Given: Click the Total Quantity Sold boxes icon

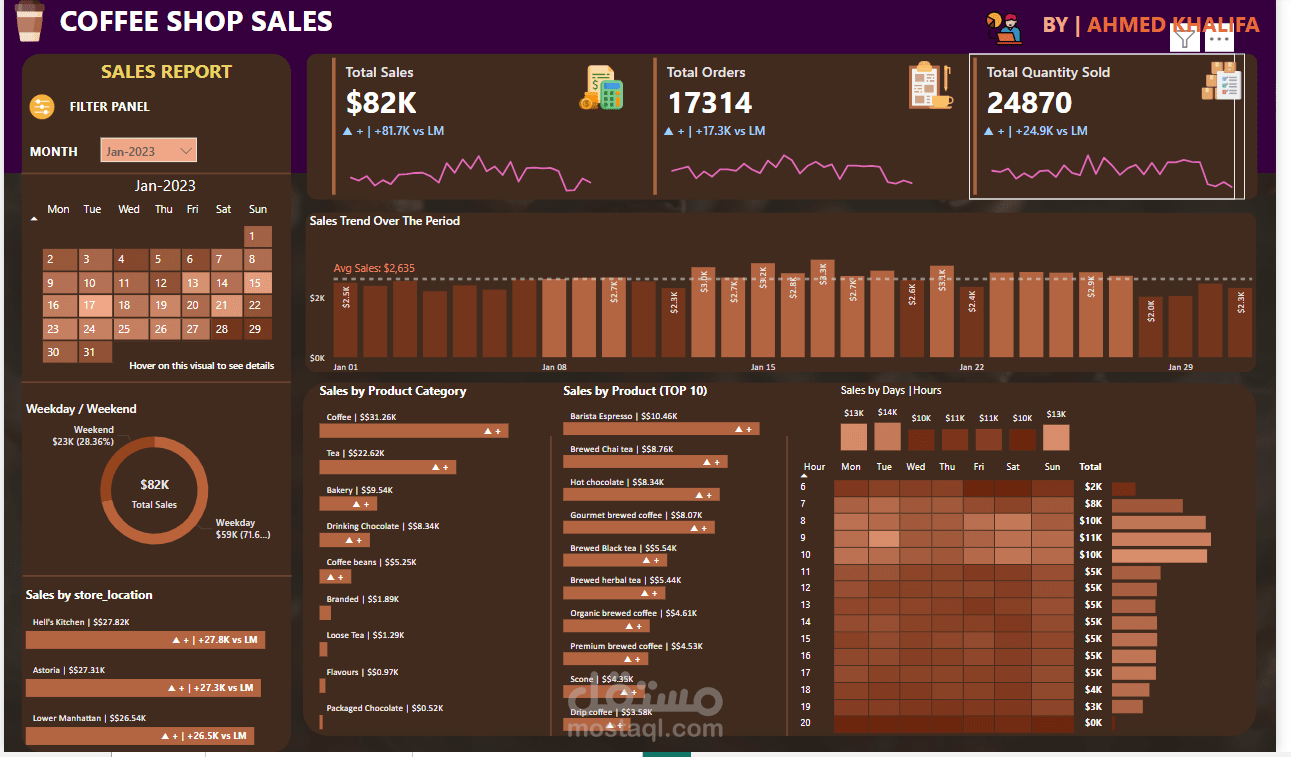Looking at the screenshot, I should click(1221, 82).
